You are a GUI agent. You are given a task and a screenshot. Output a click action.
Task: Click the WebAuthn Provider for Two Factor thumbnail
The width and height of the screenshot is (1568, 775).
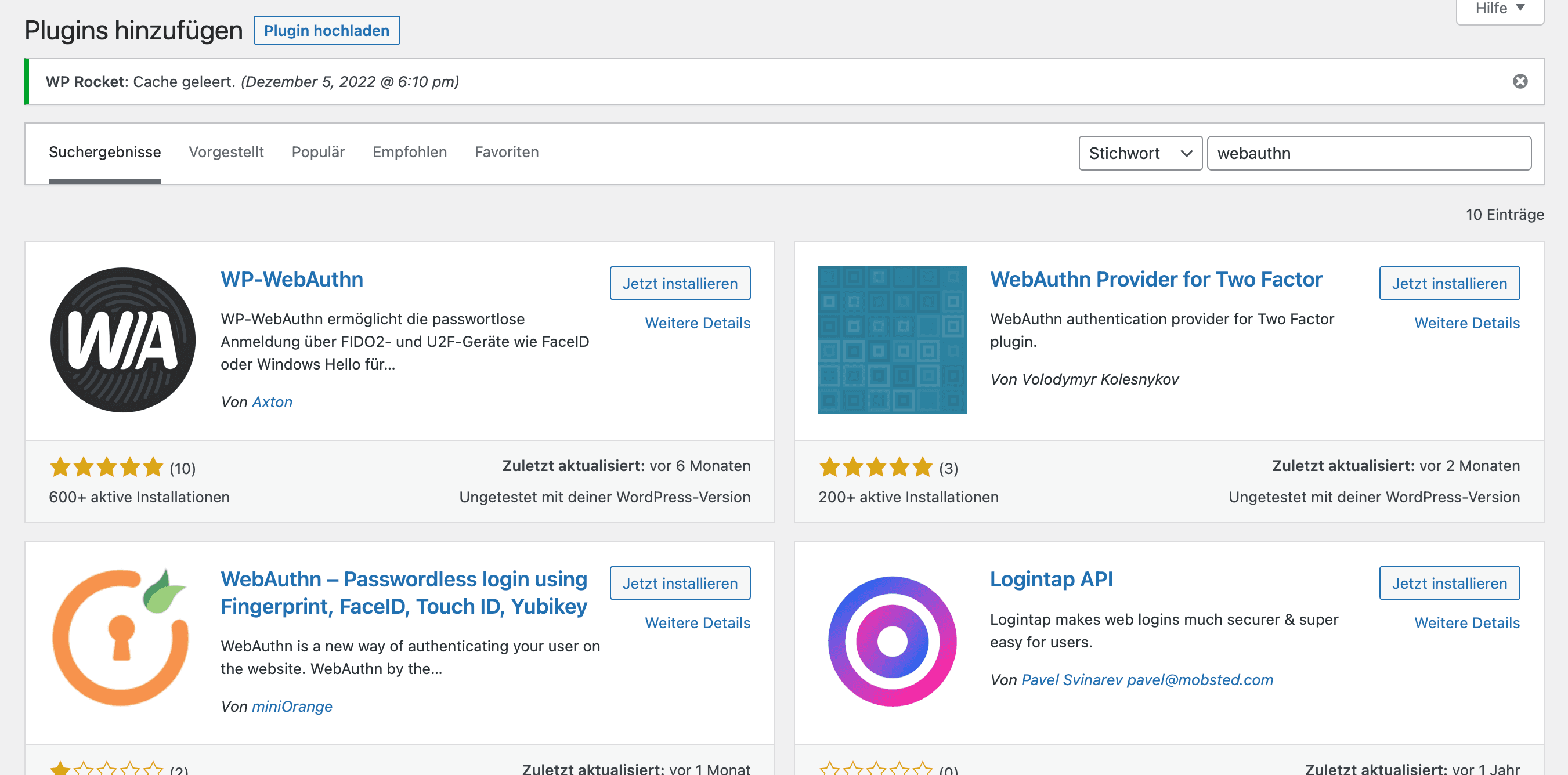tap(892, 339)
